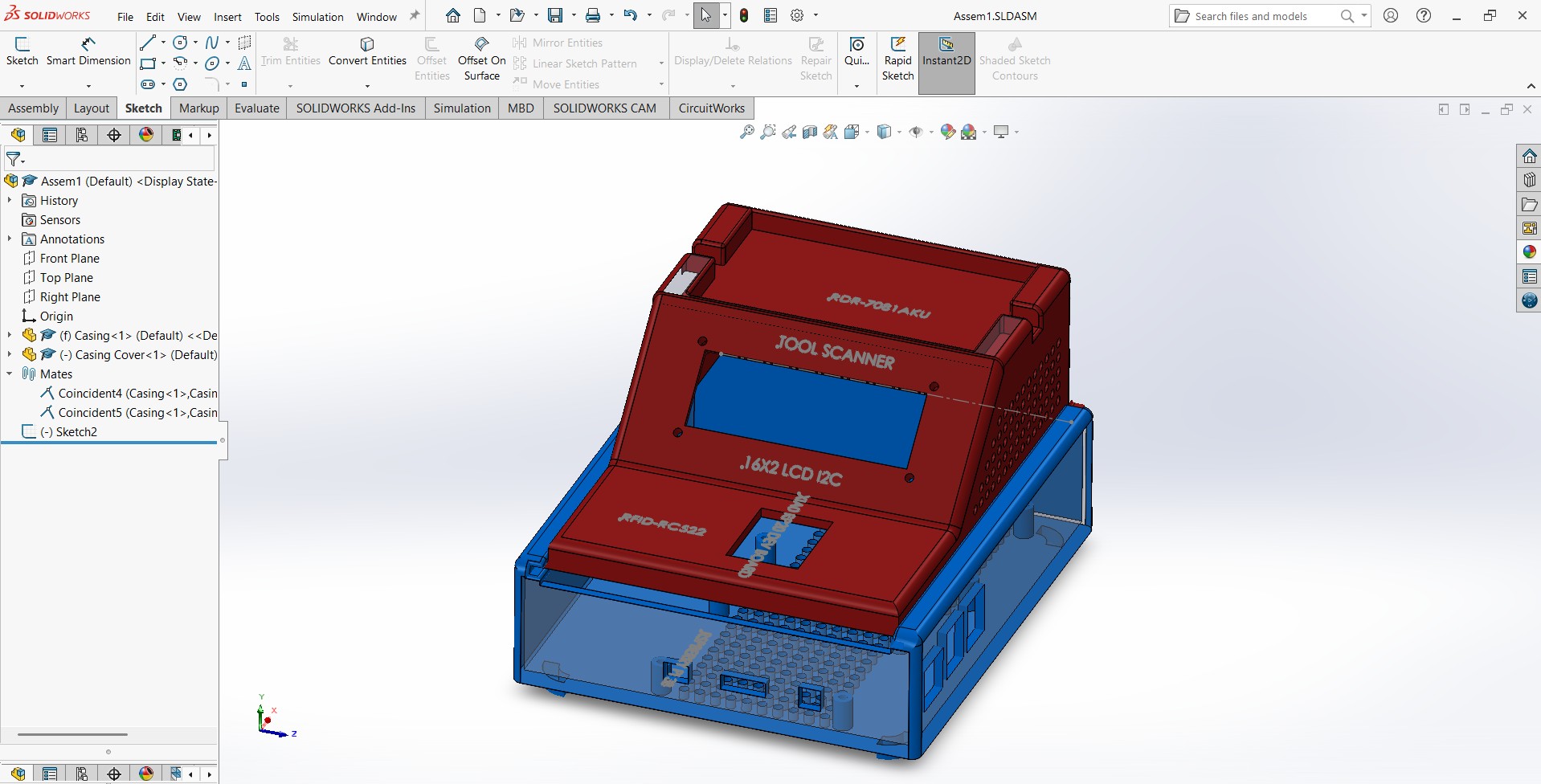The height and width of the screenshot is (784, 1541).
Task: Toggle Rapid Sketch mode
Action: (x=897, y=59)
